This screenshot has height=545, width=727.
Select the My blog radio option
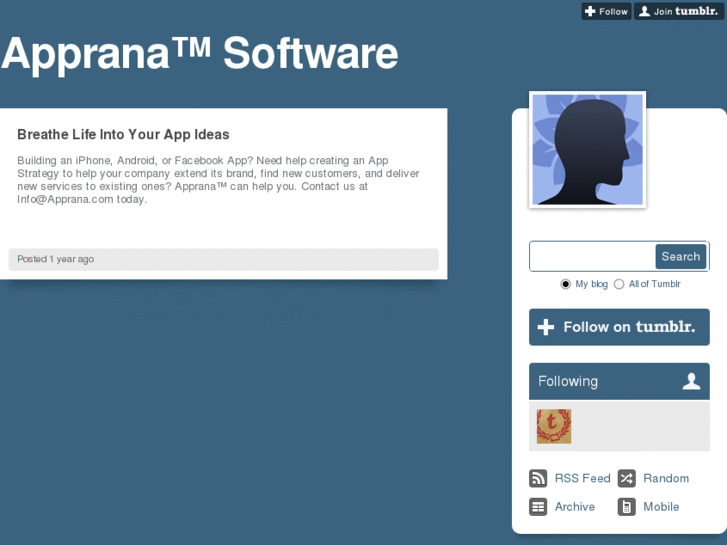565,284
